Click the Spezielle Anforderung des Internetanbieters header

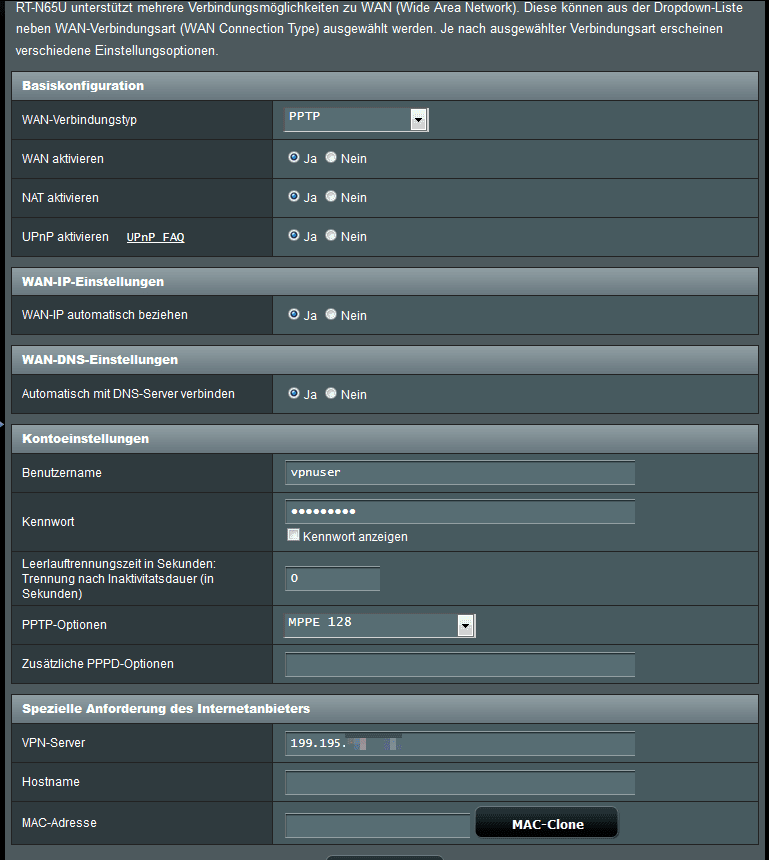click(384, 709)
